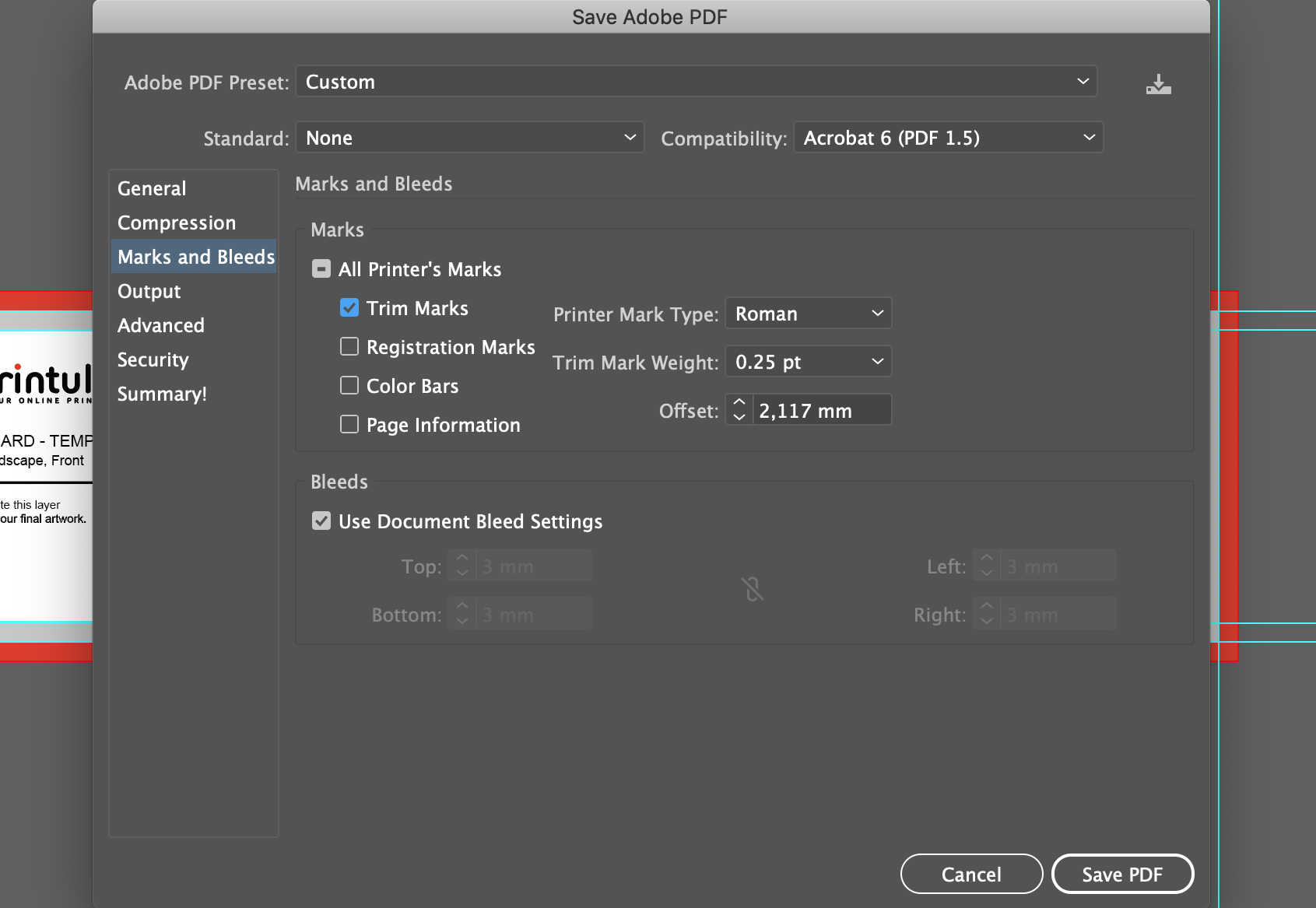
Task: Select the General section
Action: [x=194, y=188]
